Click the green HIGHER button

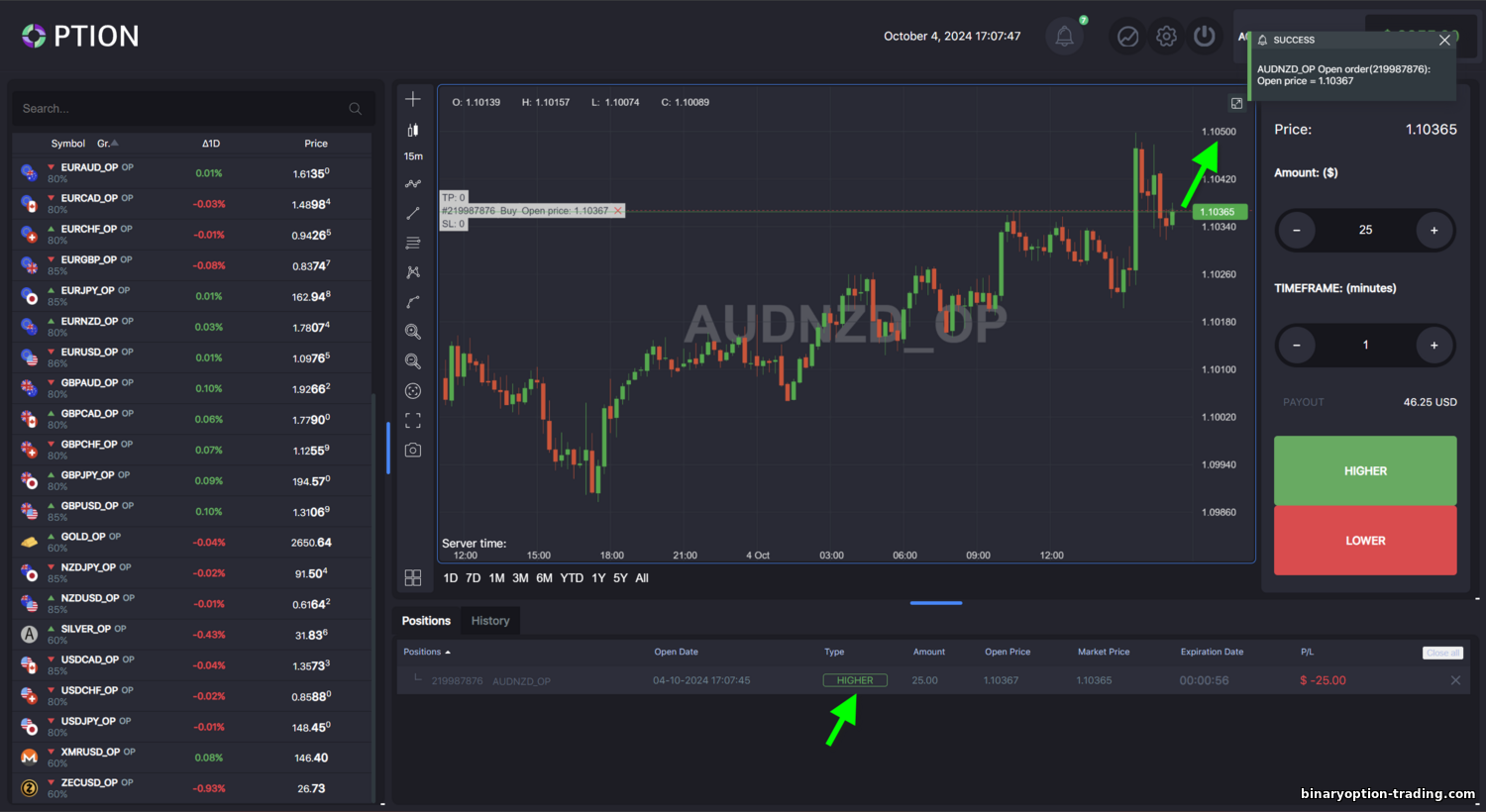[x=1365, y=470]
